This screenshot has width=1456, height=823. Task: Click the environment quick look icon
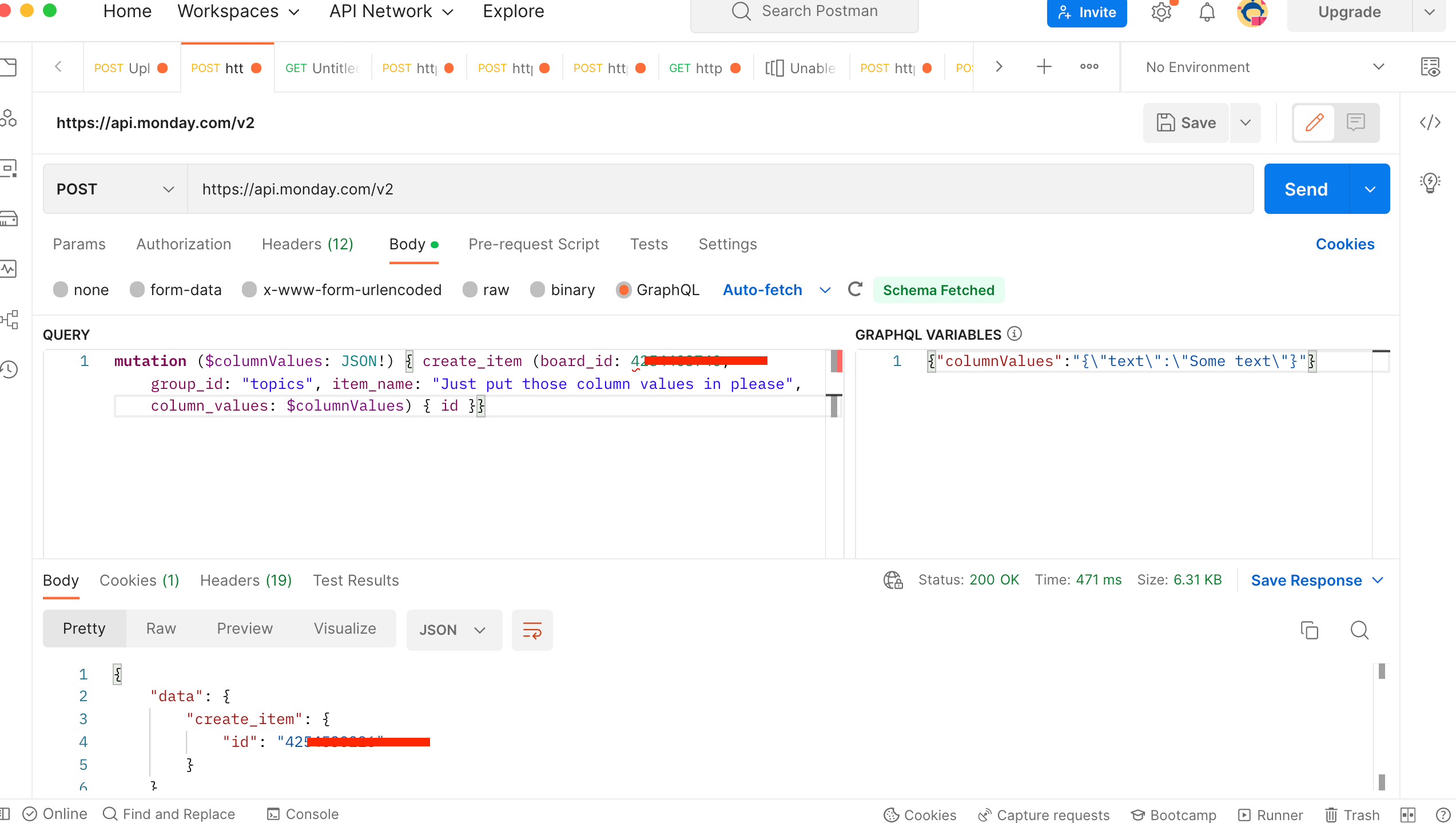[x=1430, y=67]
